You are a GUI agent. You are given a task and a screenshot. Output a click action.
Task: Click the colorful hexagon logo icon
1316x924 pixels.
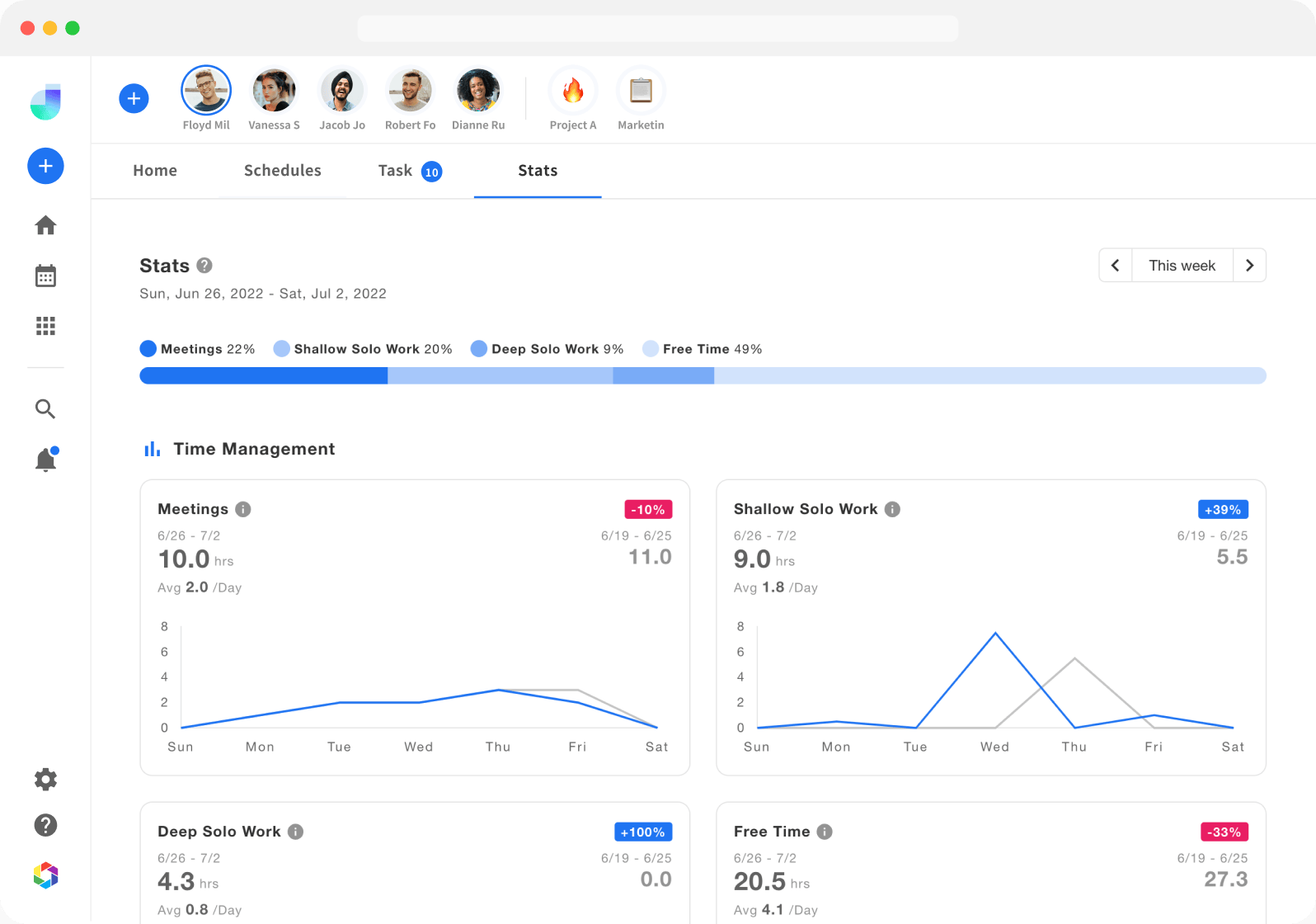point(45,875)
